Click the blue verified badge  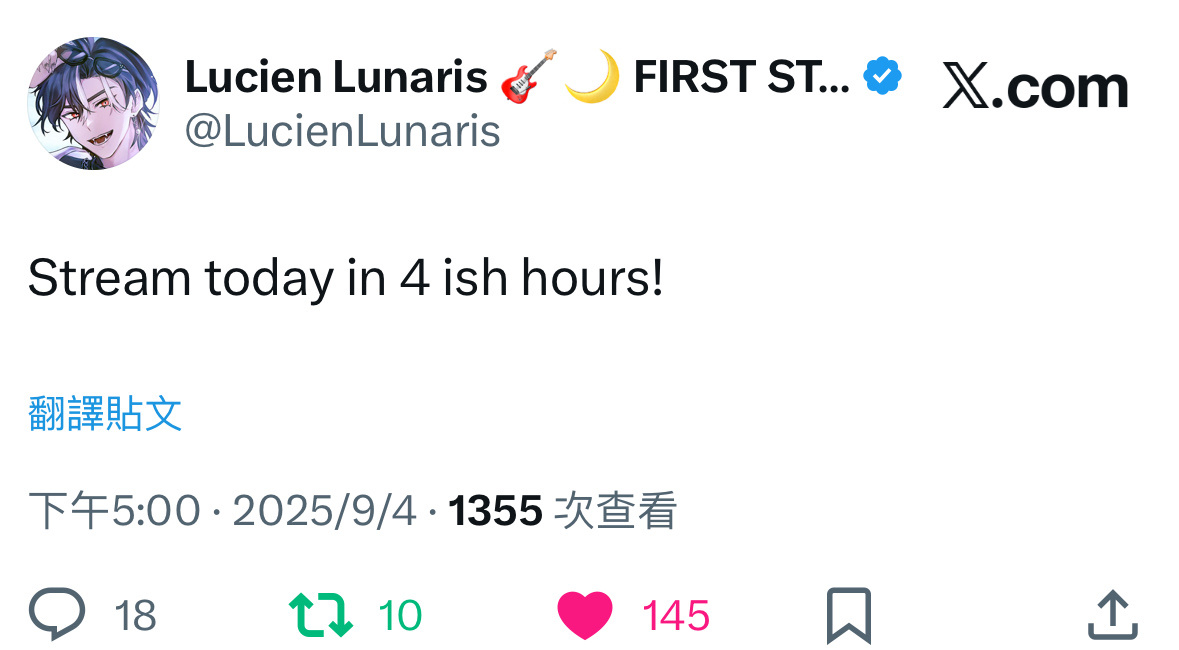click(x=883, y=77)
